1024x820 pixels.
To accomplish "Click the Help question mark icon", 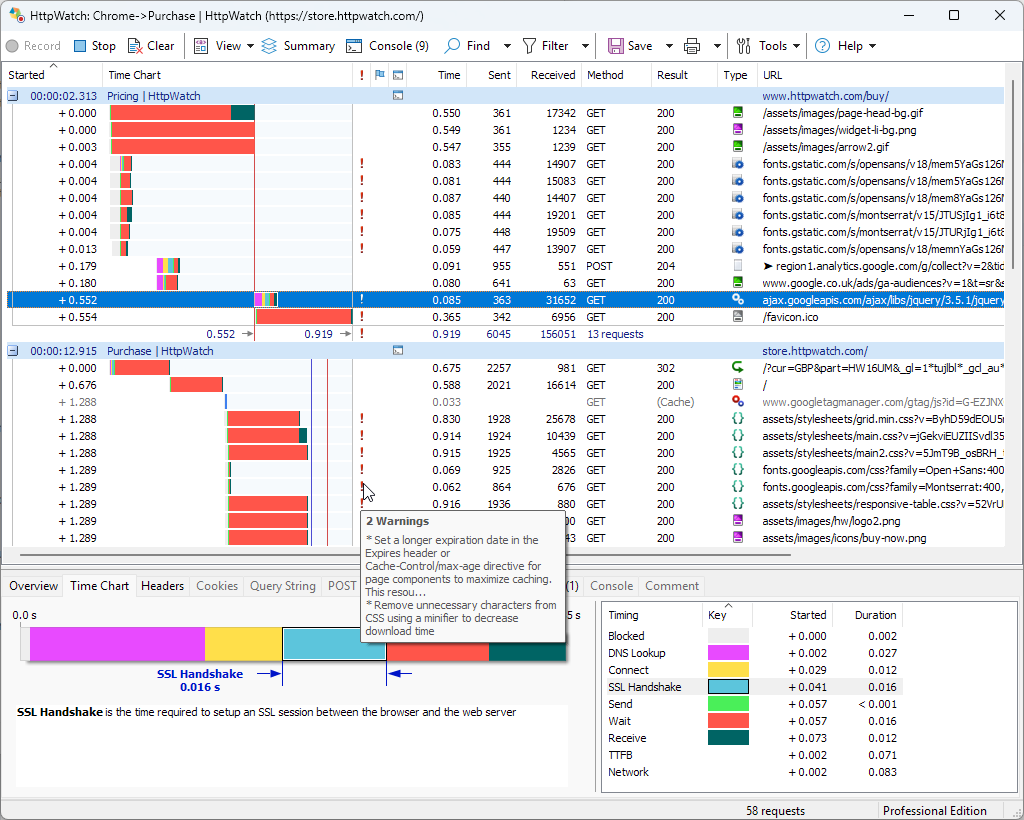I will (x=822, y=46).
